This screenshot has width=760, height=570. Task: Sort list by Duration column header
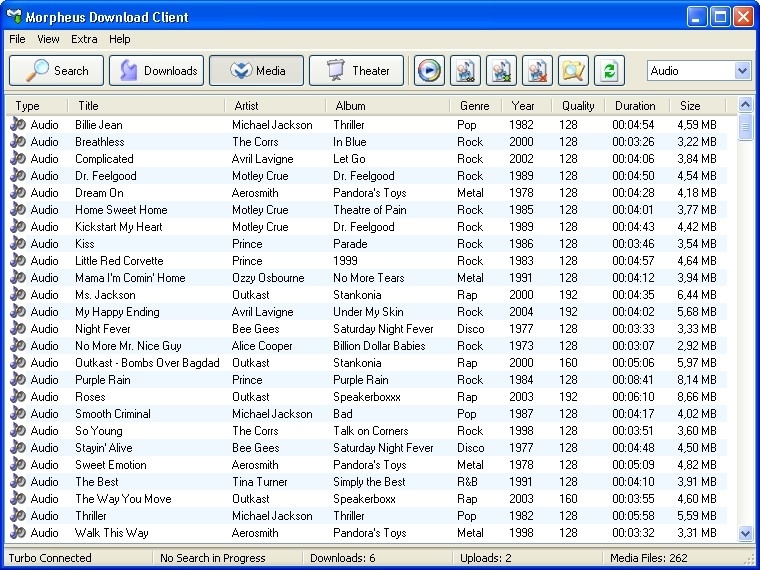click(637, 106)
